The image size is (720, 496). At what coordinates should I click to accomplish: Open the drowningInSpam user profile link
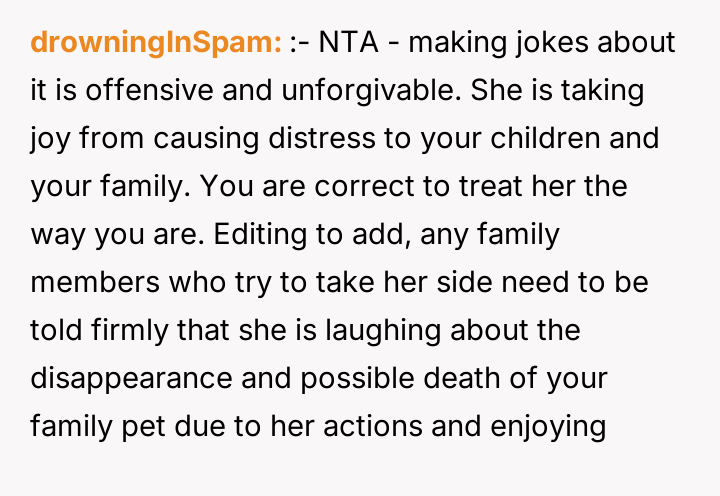156,43
